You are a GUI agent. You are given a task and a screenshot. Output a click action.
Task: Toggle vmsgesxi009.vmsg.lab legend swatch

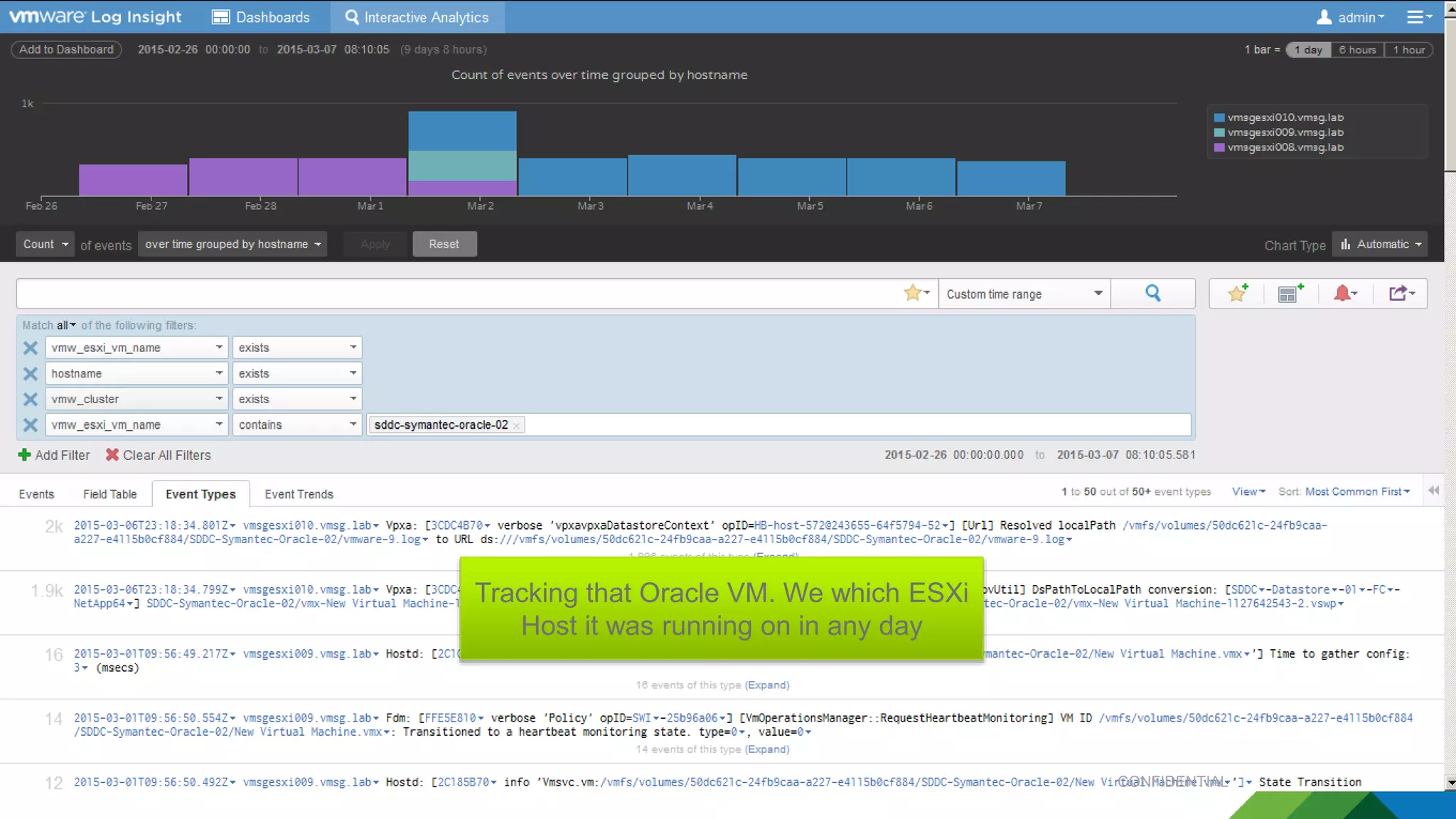coord(1219,132)
